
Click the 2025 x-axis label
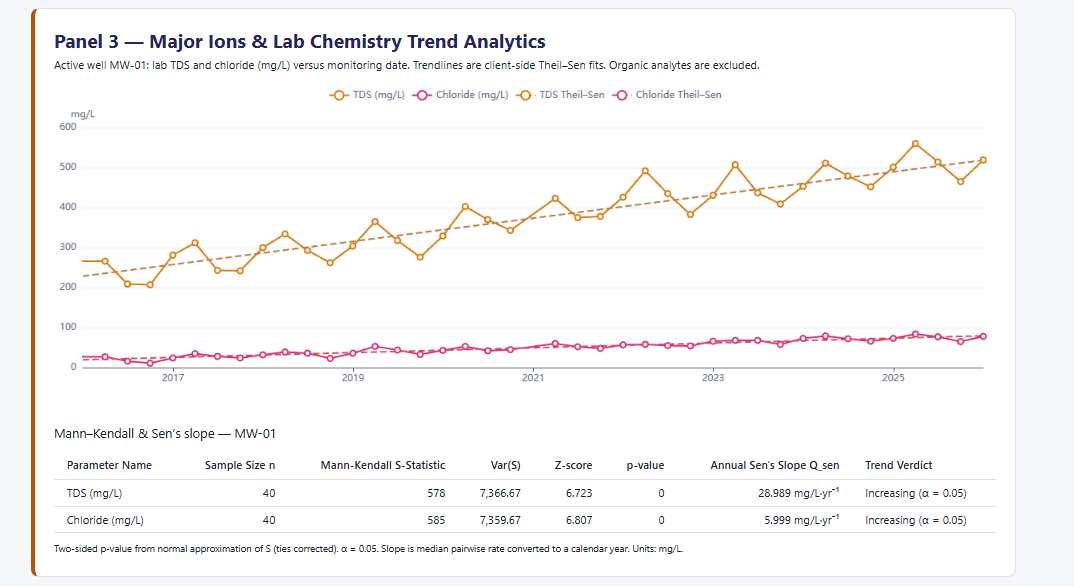point(893,378)
